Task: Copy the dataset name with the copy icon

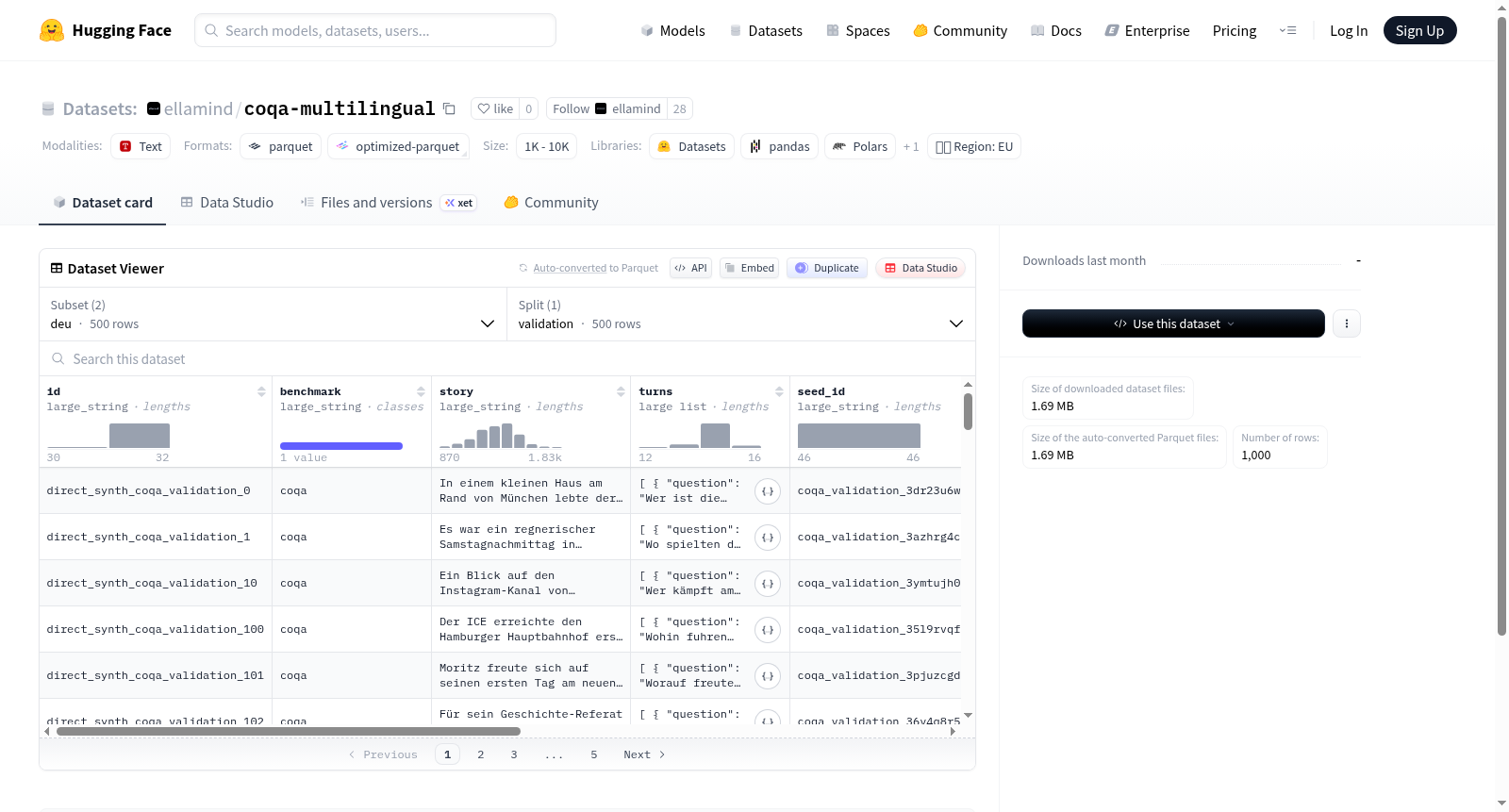Action: pos(450,109)
